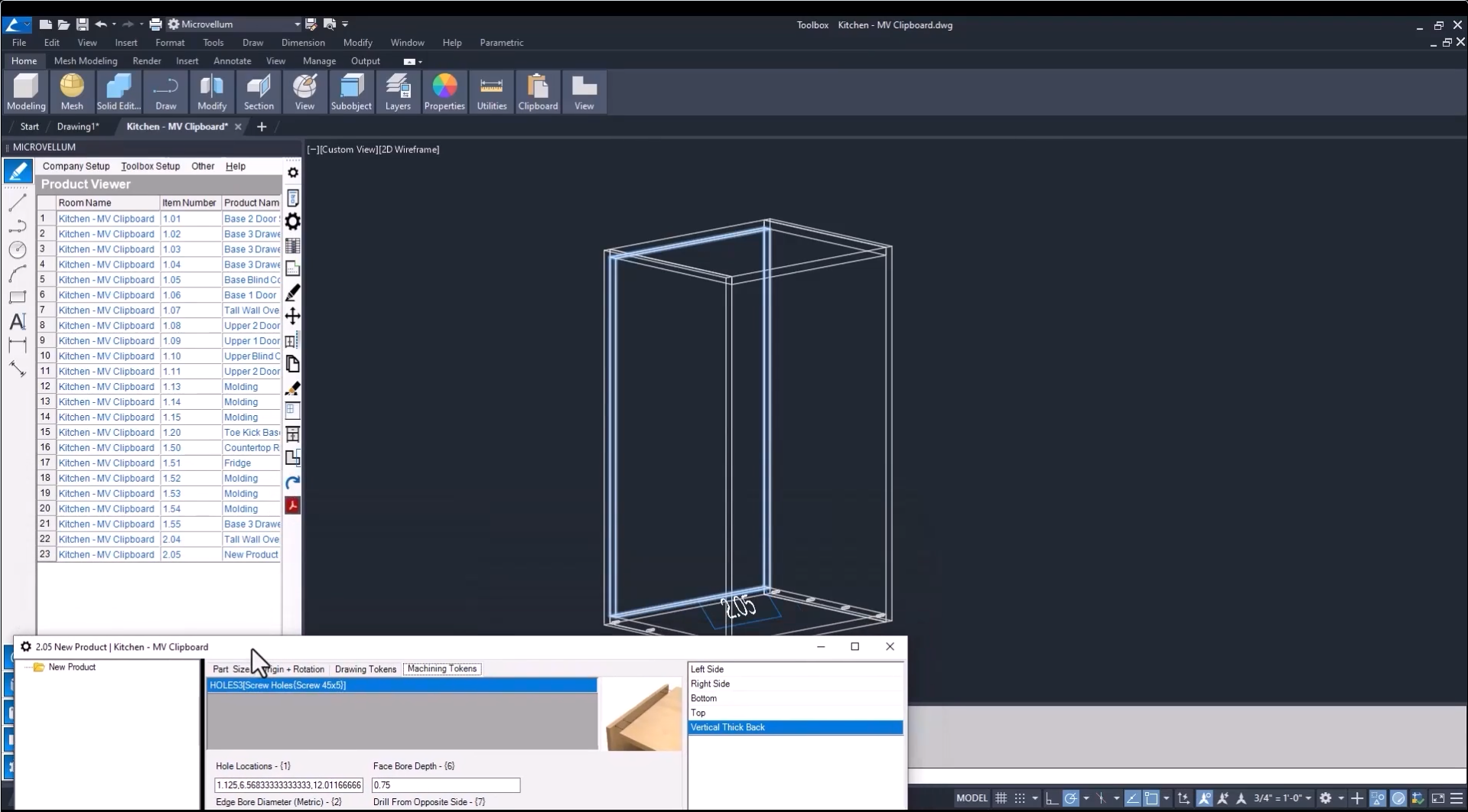Click the spreadsheet grid icon in palette
The height and width of the screenshot is (812, 1468).
pyautogui.click(x=292, y=245)
